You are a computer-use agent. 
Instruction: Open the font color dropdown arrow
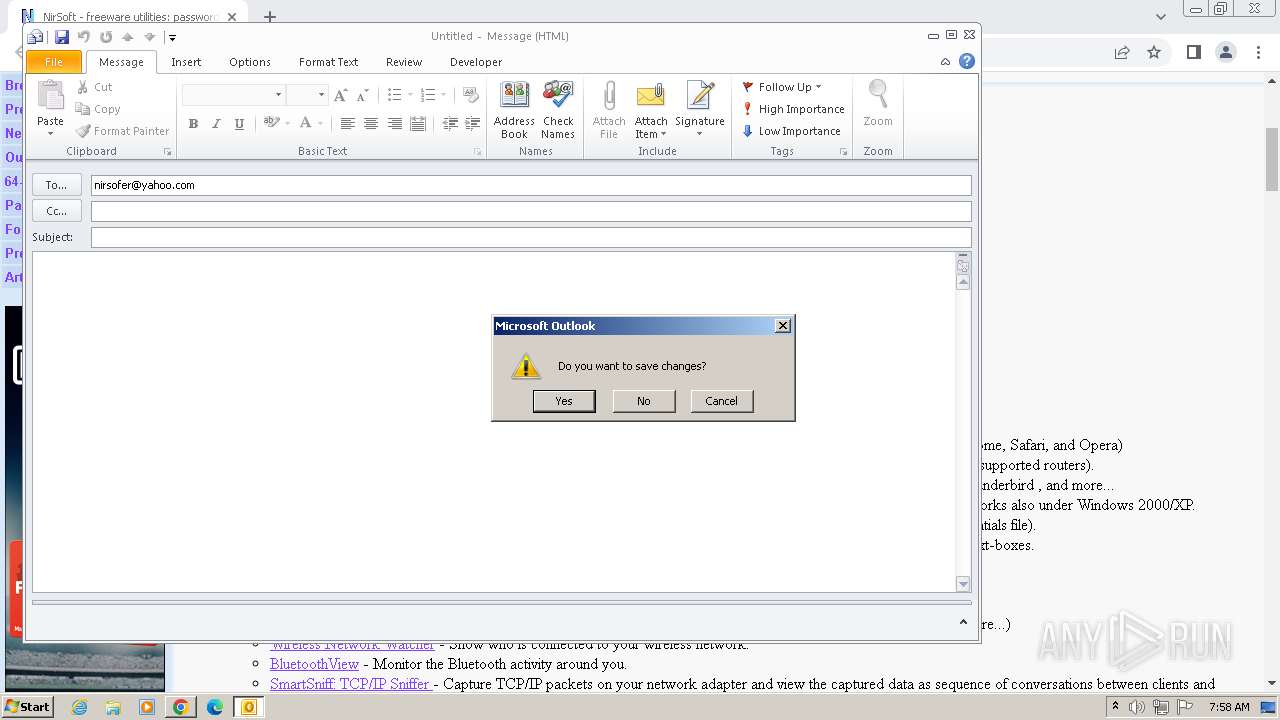click(320, 124)
